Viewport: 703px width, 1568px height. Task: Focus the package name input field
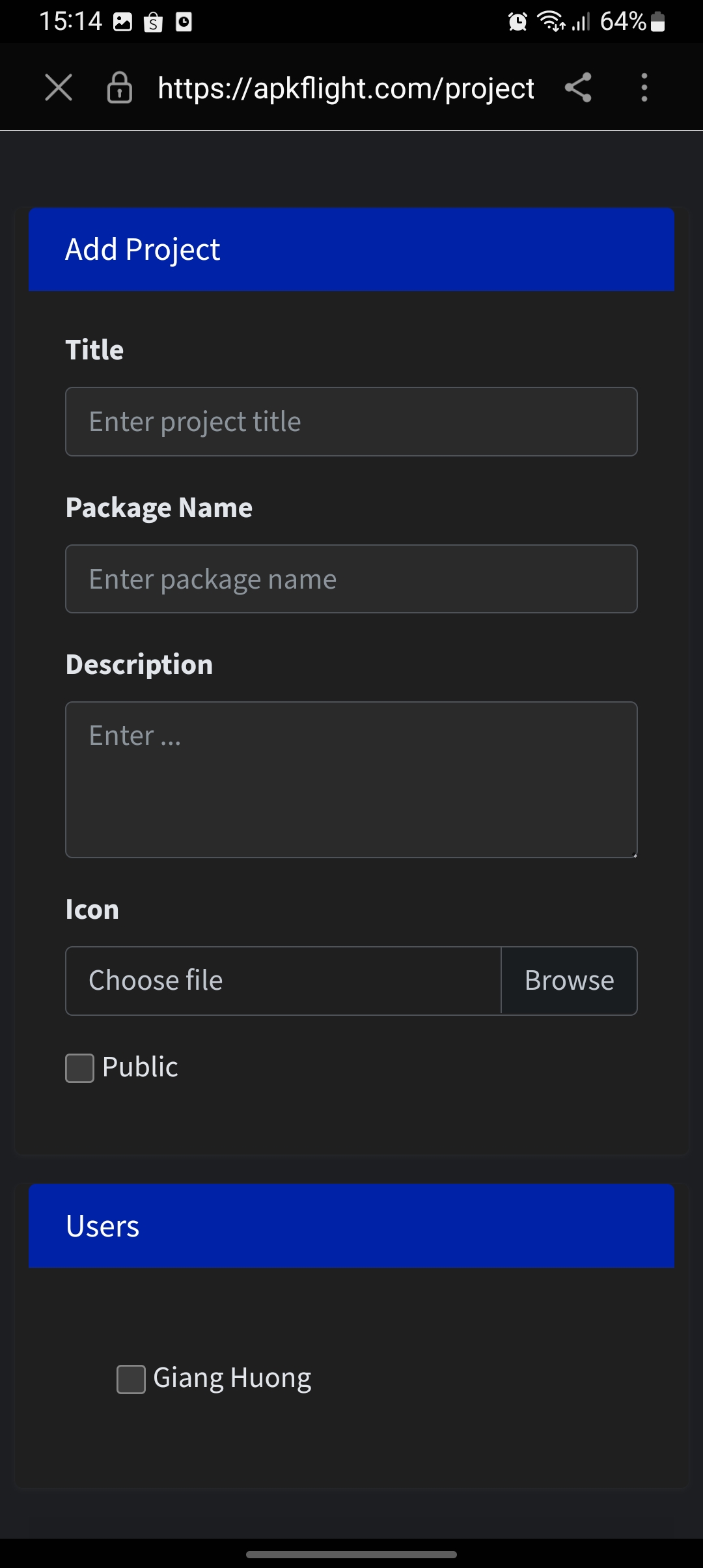point(351,579)
